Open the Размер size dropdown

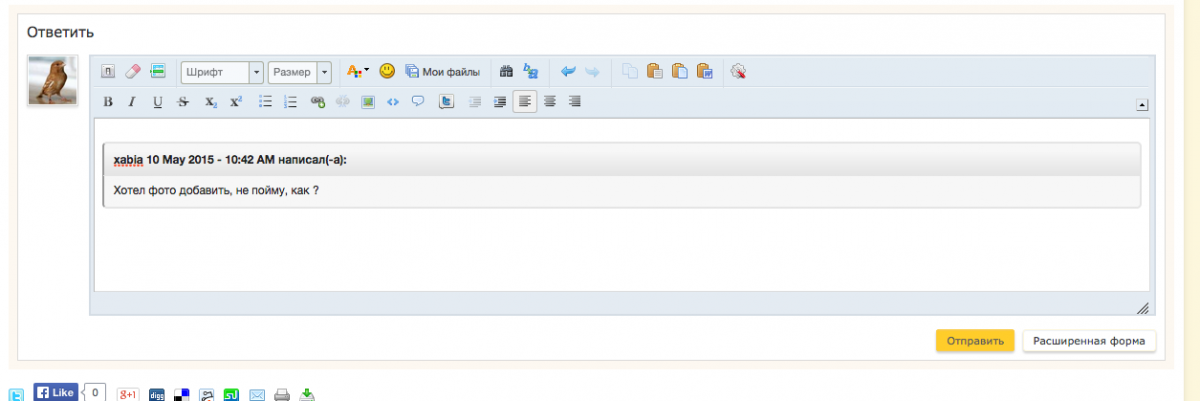[x=300, y=72]
